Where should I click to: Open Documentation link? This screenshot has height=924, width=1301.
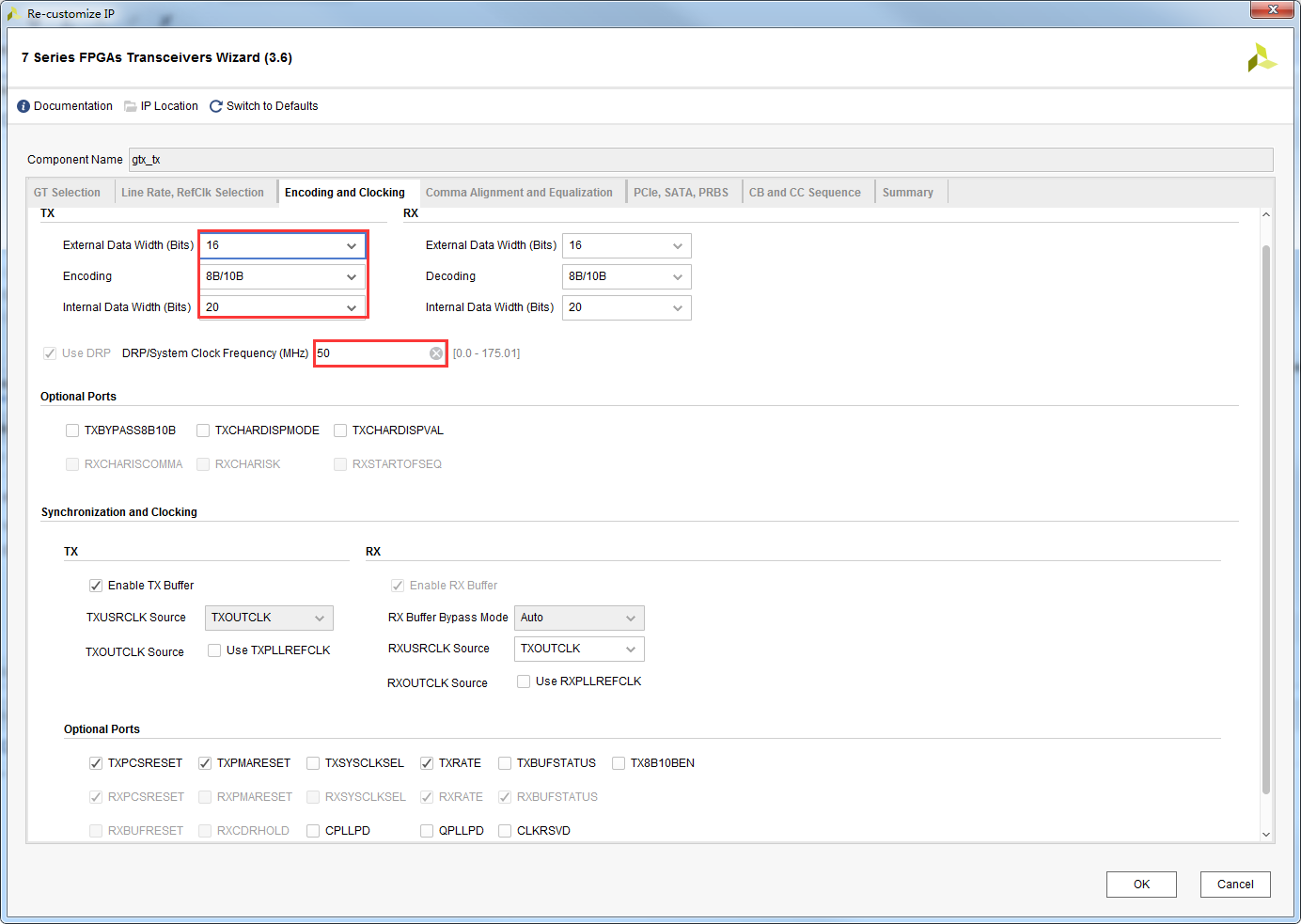[73, 106]
